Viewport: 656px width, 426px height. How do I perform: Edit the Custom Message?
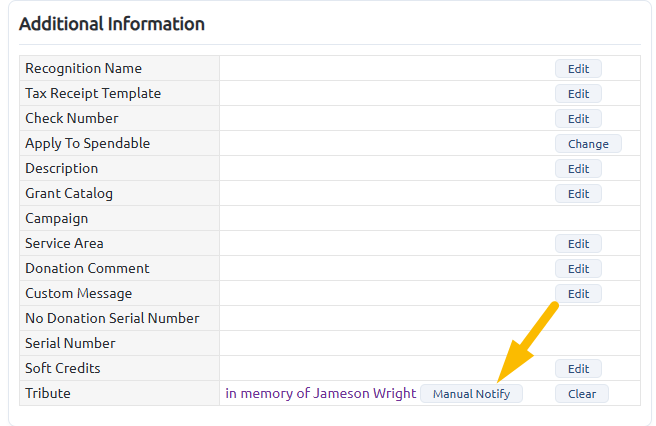click(578, 294)
